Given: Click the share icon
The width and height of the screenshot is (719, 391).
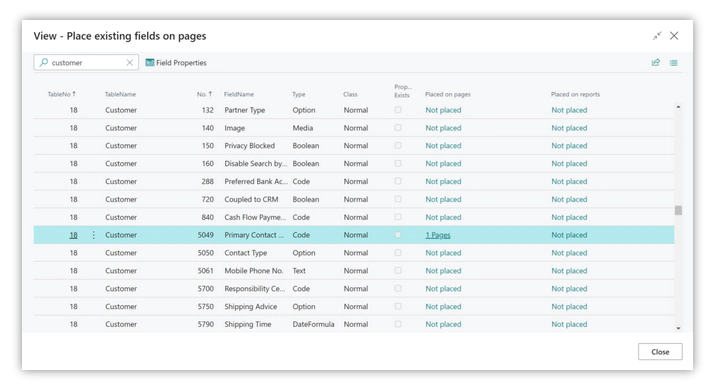Looking at the screenshot, I should (656, 62).
